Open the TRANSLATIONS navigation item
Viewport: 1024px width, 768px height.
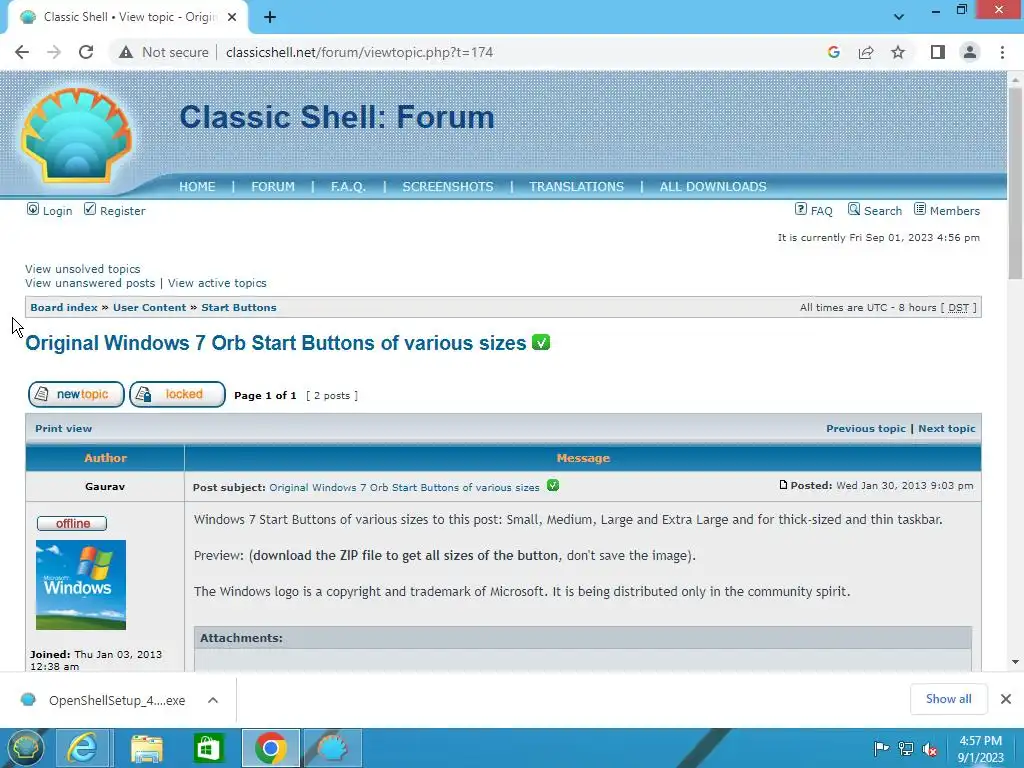pyautogui.click(x=577, y=187)
